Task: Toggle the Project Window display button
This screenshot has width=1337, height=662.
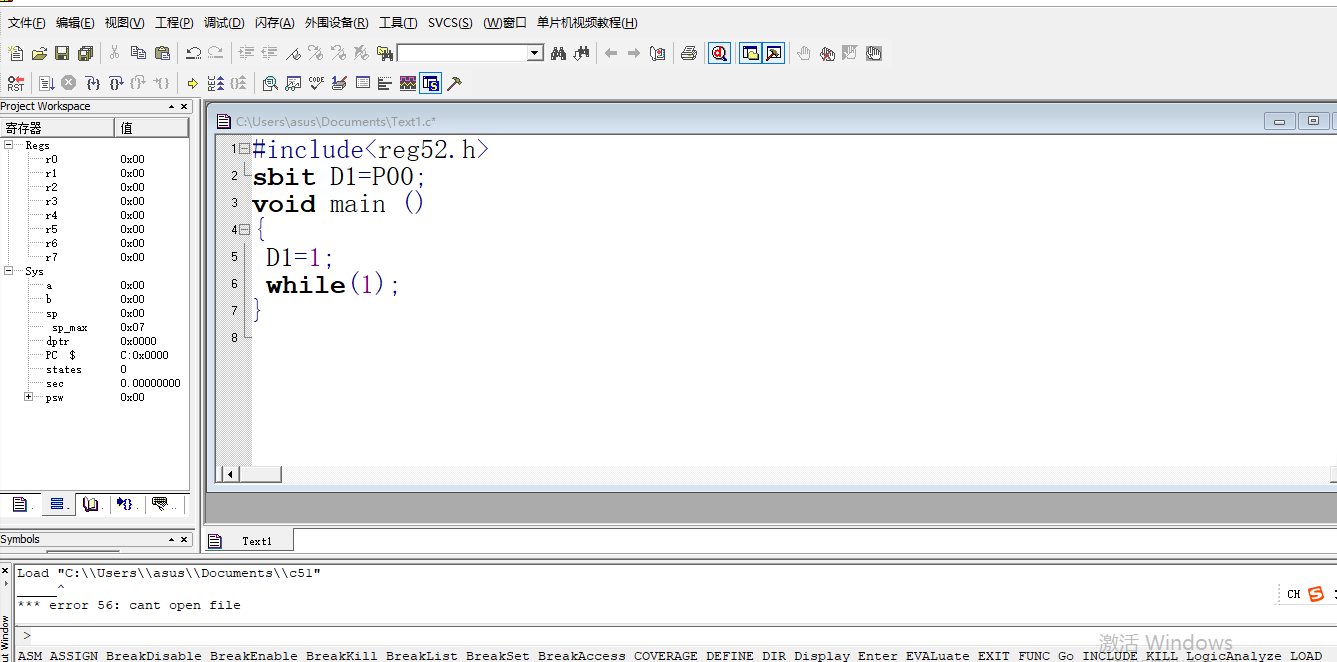Action: click(x=750, y=54)
